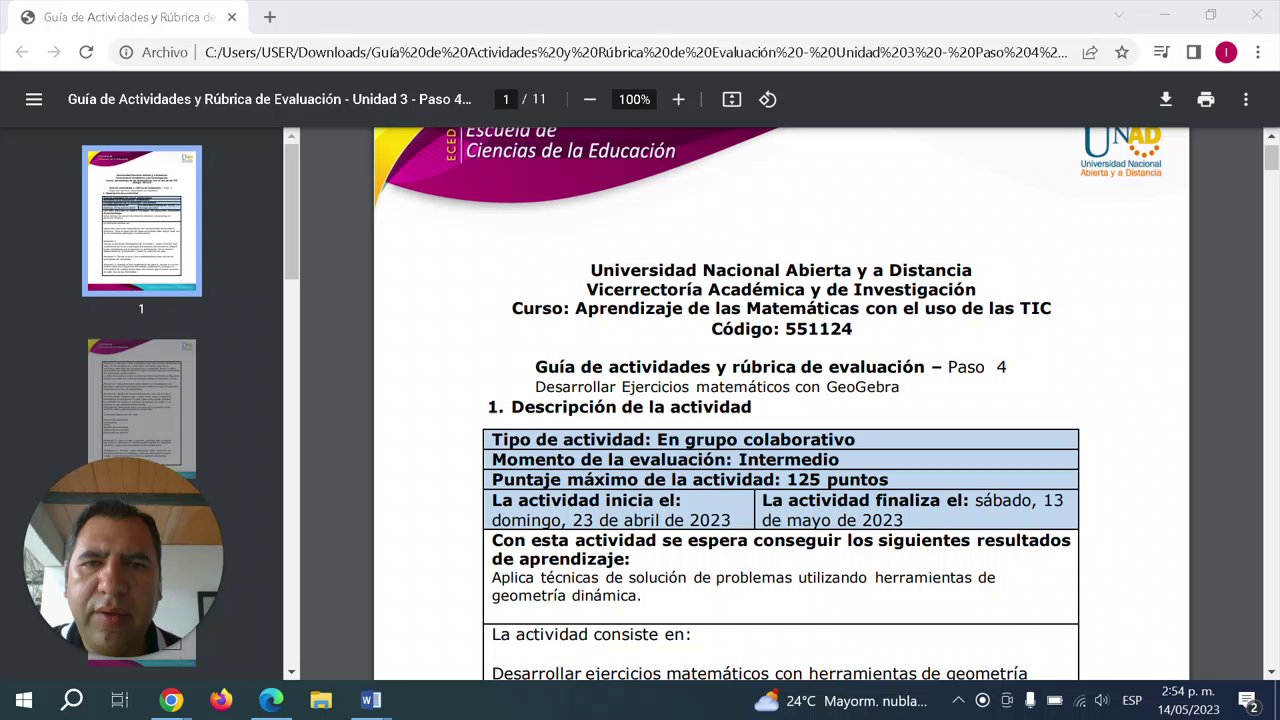Reload the current page

pos(86,52)
